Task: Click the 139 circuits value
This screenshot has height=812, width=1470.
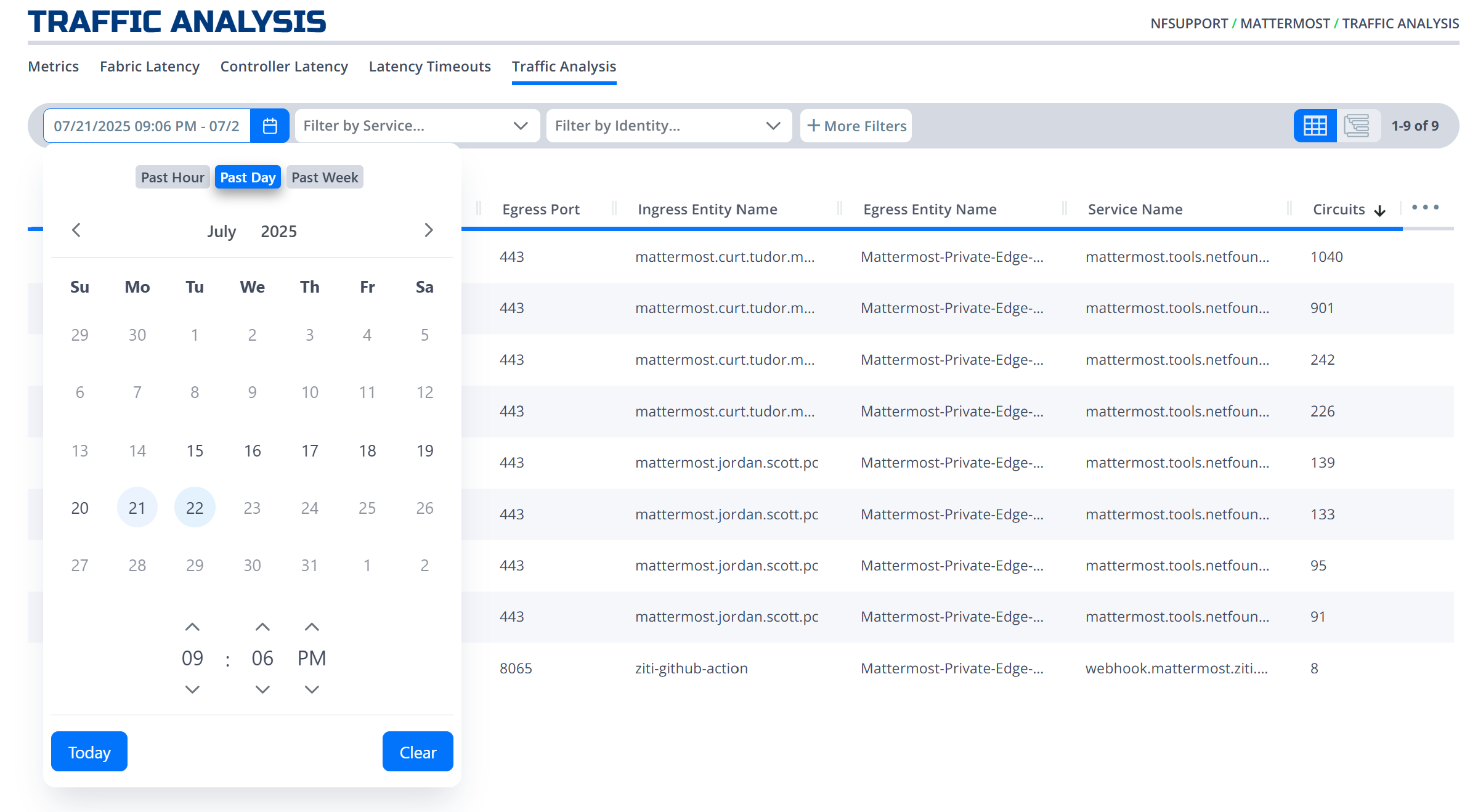Action: point(1322,463)
